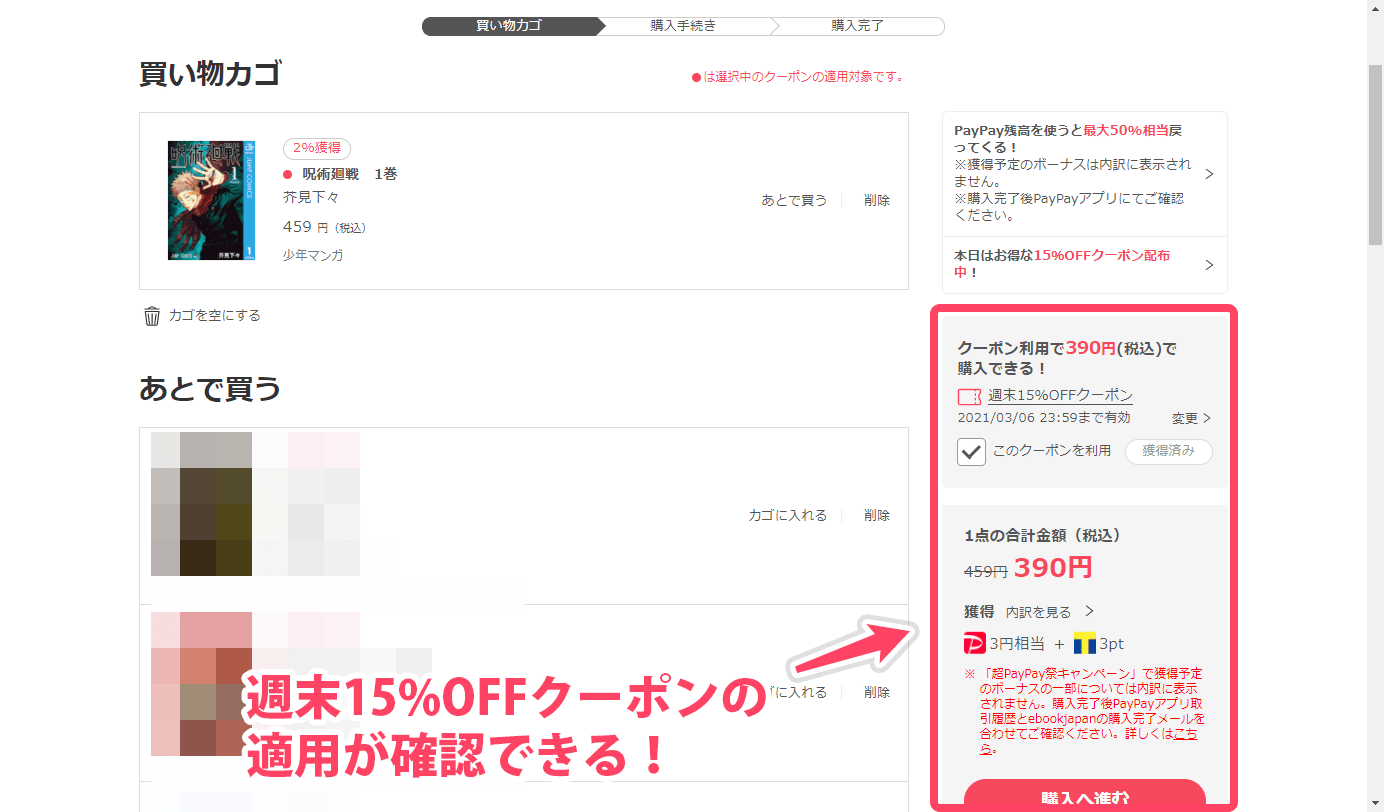Delete 呪術廻戦 1巻 from the cart

pyautogui.click(x=877, y=200)
